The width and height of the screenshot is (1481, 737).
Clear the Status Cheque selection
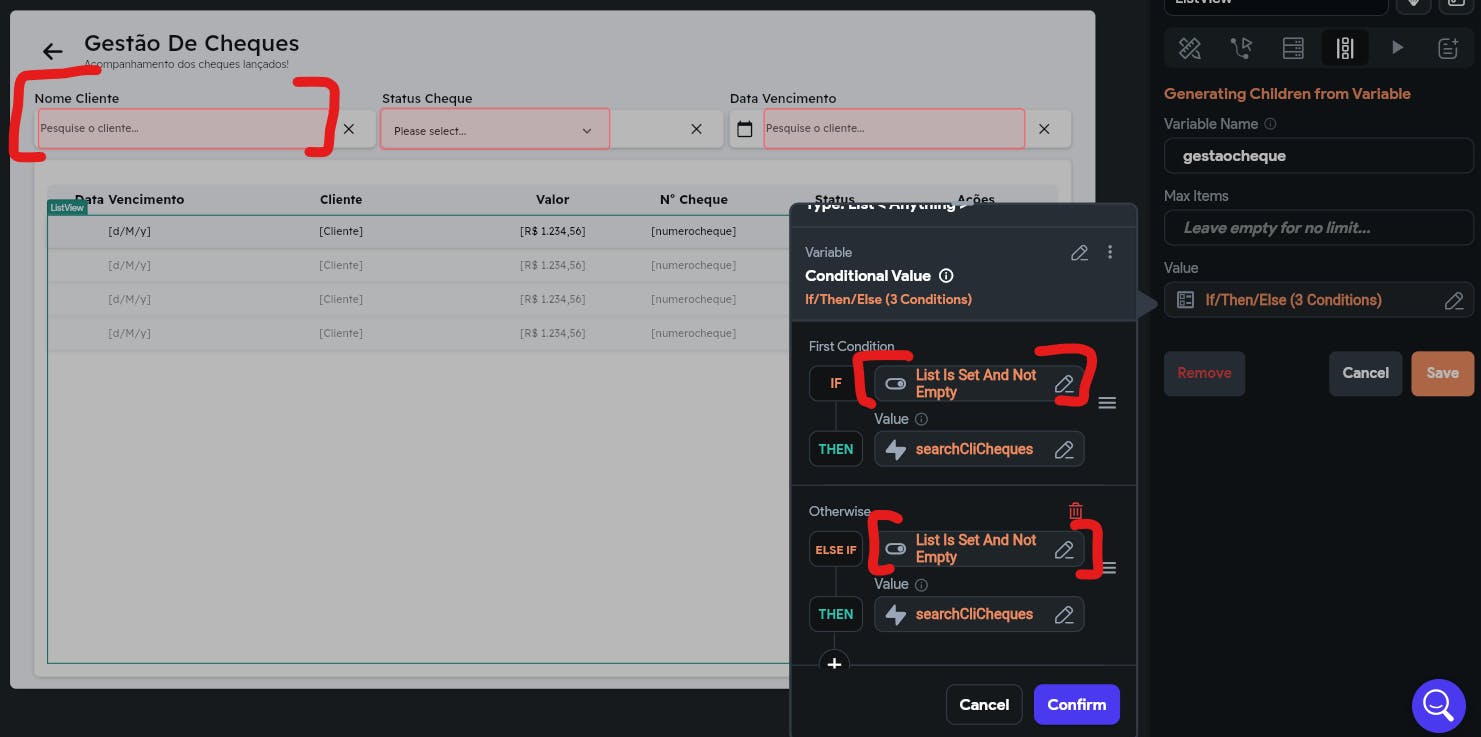point(696,129)
